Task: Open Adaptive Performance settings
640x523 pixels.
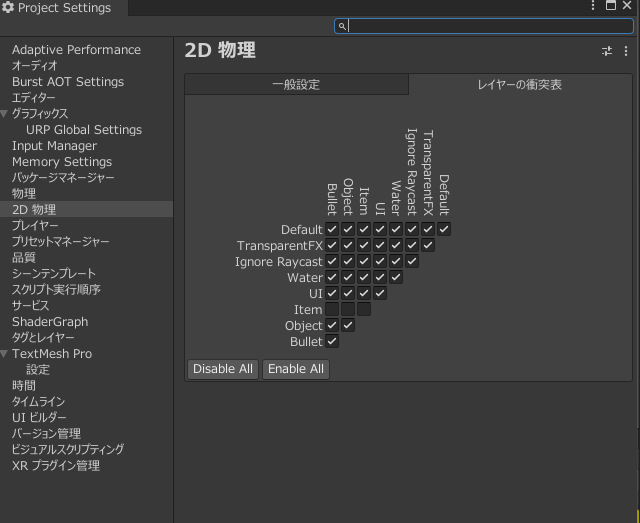Action: tap(76, 50)
